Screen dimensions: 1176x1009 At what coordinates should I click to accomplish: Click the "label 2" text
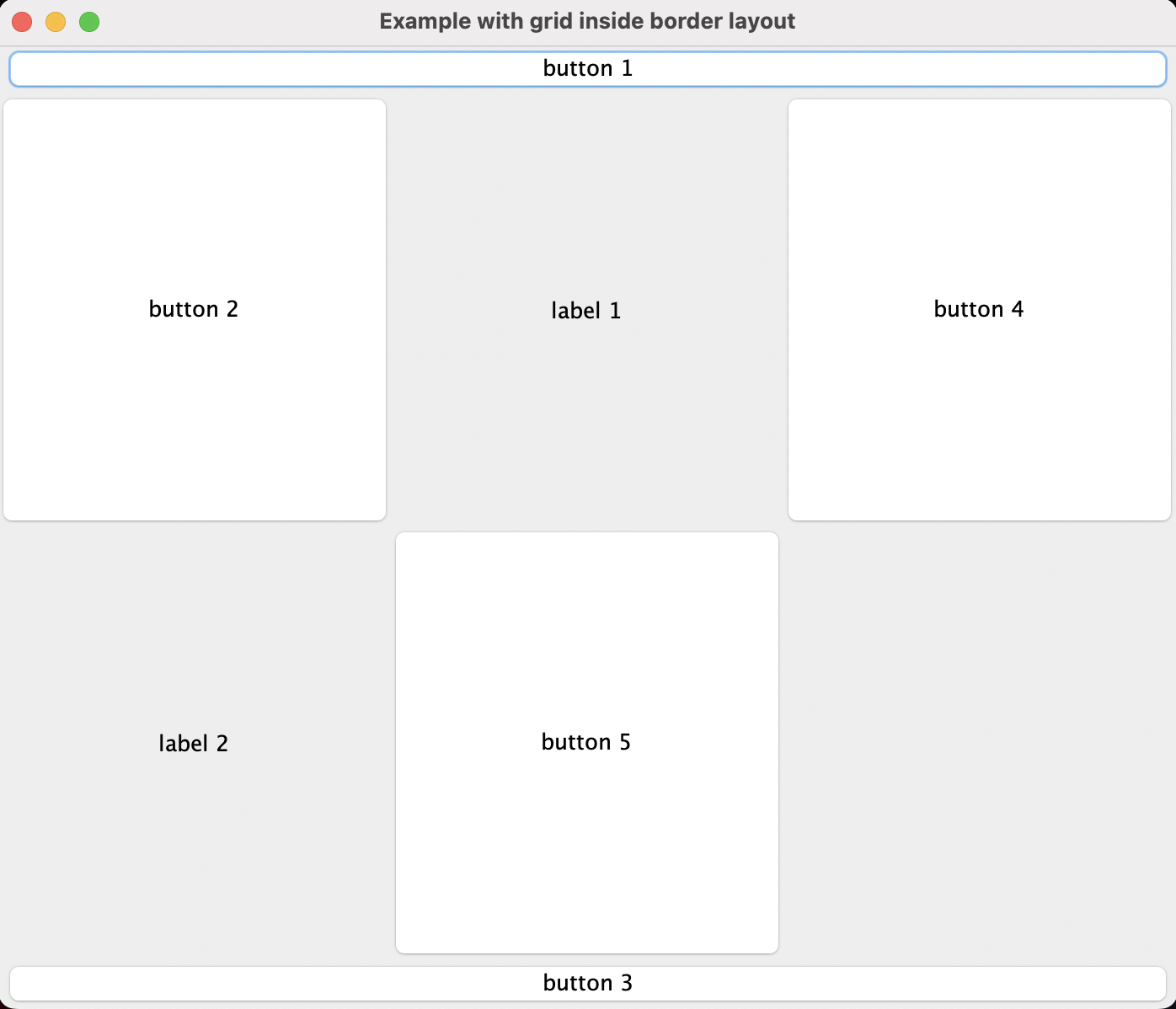coord(192,743)
